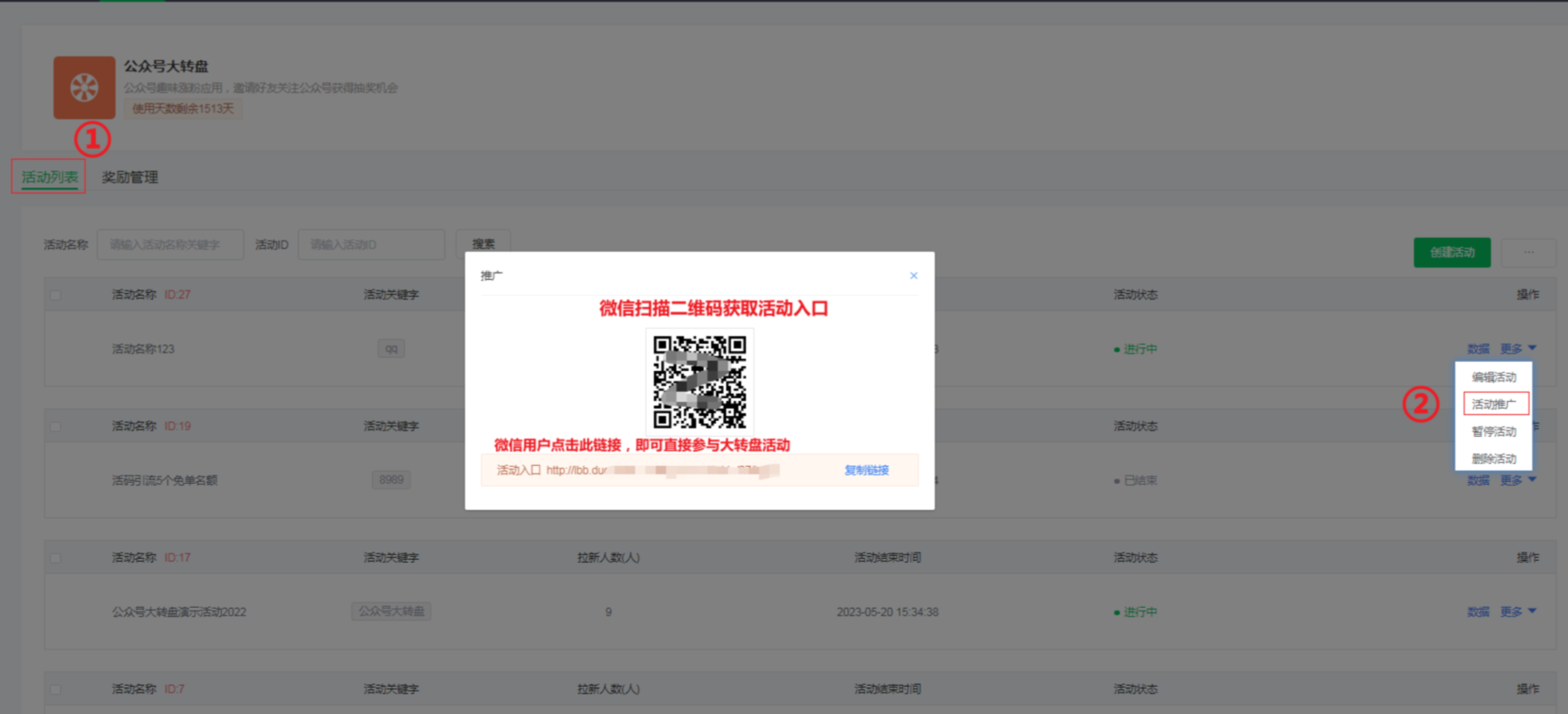Click the 使用天数剩余1513天 badge
1568x714 pixels.
183,108
